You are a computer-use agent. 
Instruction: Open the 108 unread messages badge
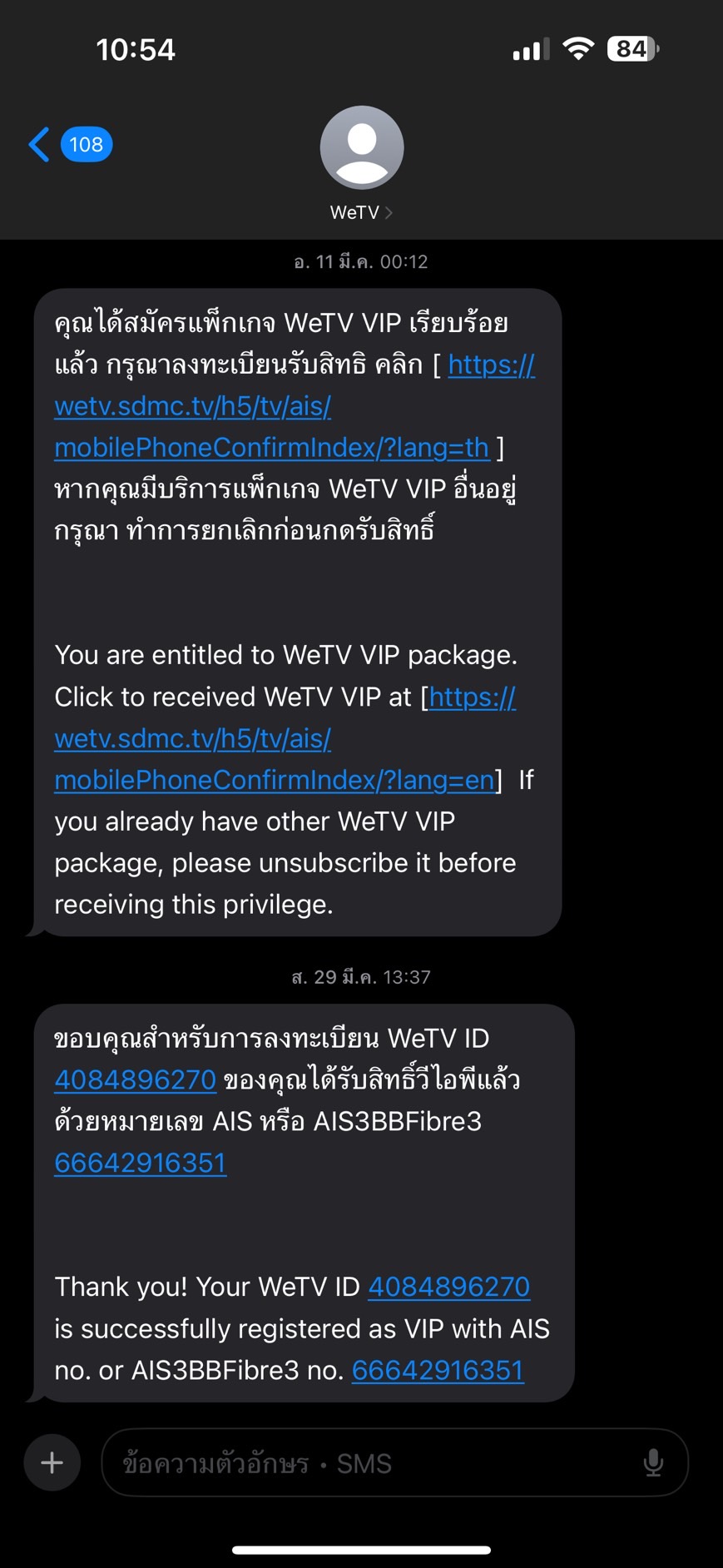point(87,145)
